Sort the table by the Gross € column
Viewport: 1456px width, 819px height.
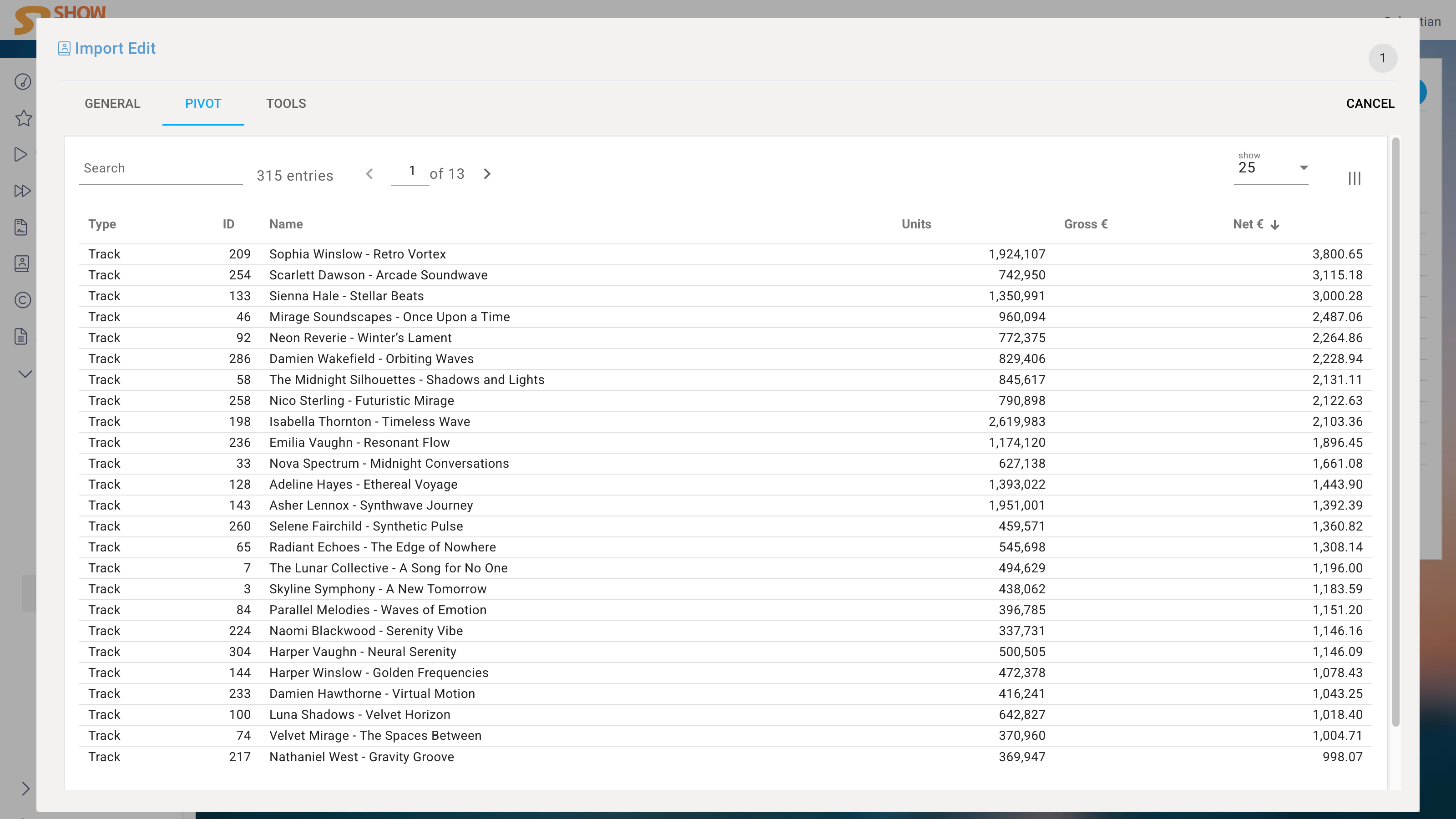pos(1085,224)
